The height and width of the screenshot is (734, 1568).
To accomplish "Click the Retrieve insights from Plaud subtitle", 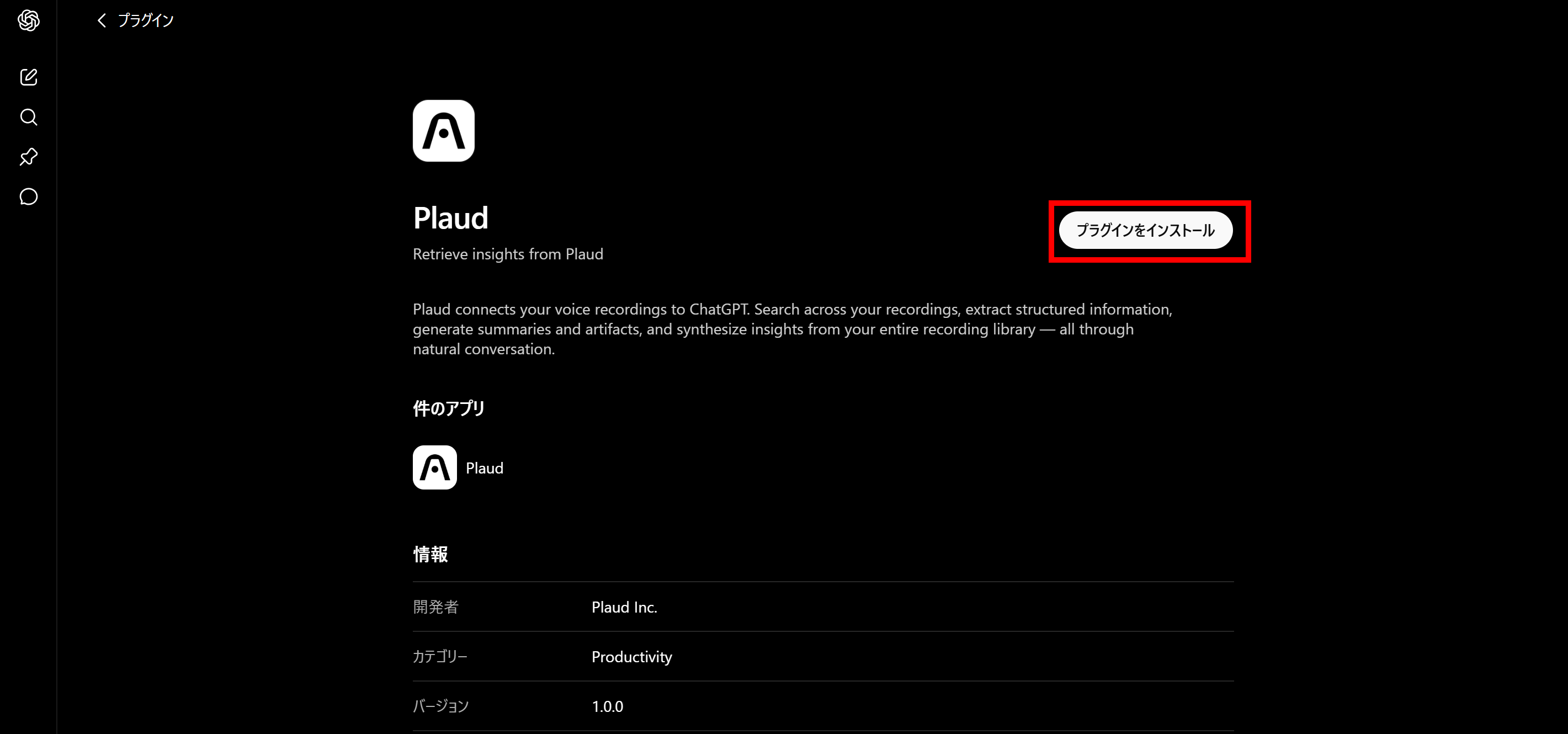I will click(x=508, y=254).
